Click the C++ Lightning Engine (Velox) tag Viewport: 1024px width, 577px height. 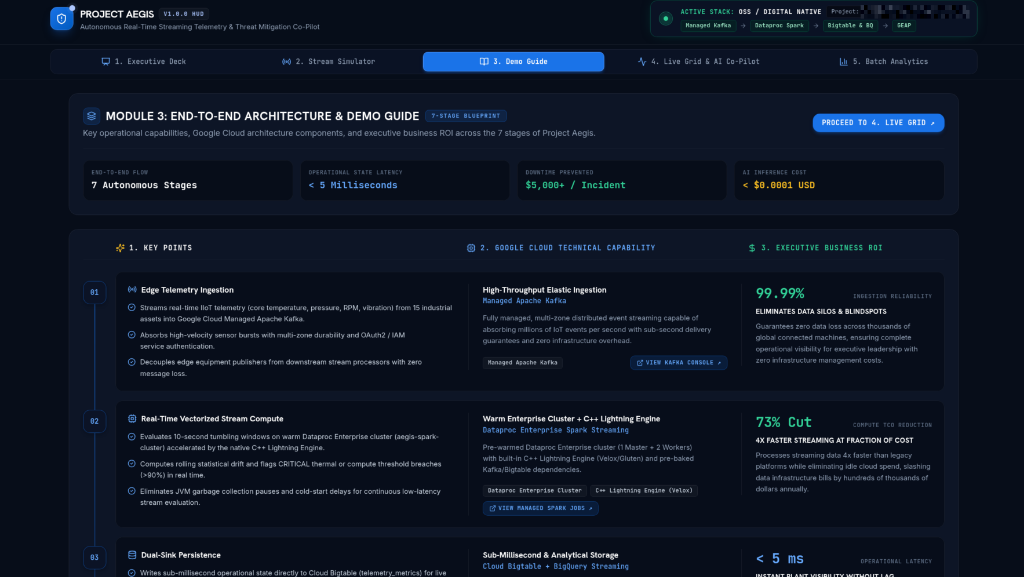pos(644,491)
